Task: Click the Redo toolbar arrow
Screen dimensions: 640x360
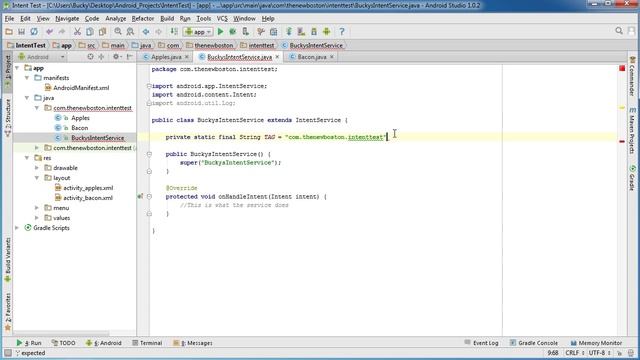Action: point(62,31)
